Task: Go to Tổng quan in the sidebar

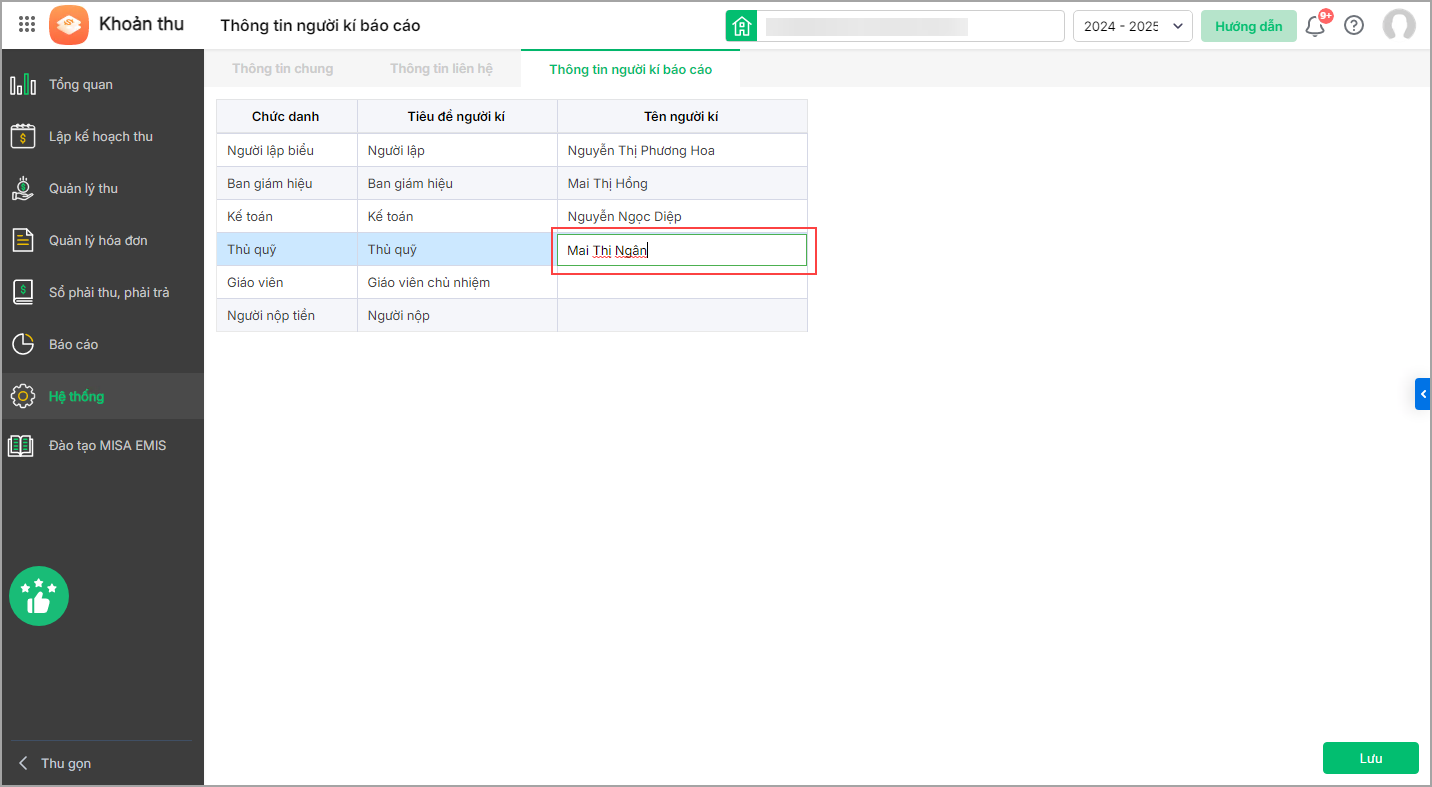Action: tap(81, 85)
